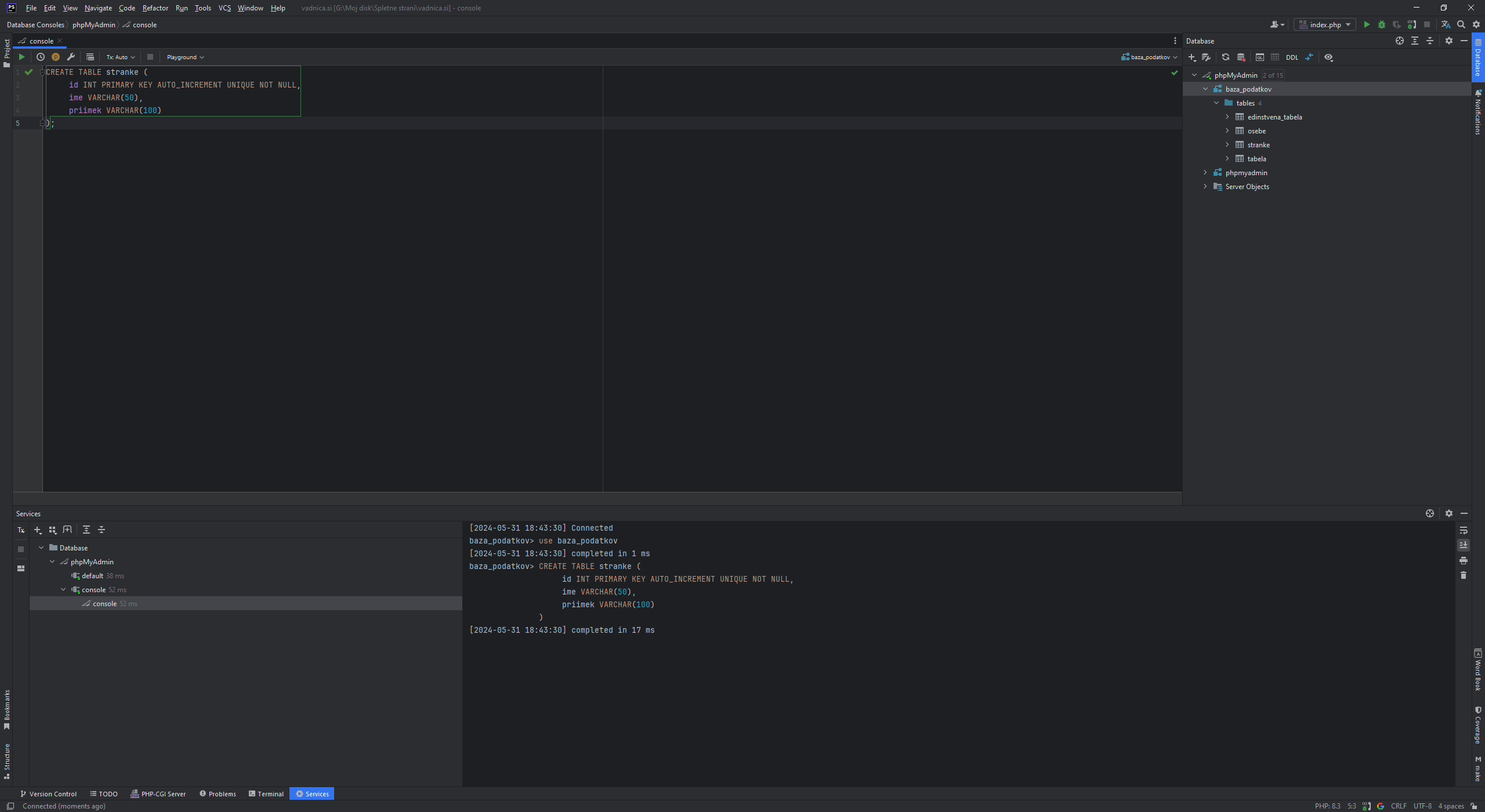Open console settings wrench icon
Image resolution: width=1485 pixels, height=812 pixels.
(71, 57)
